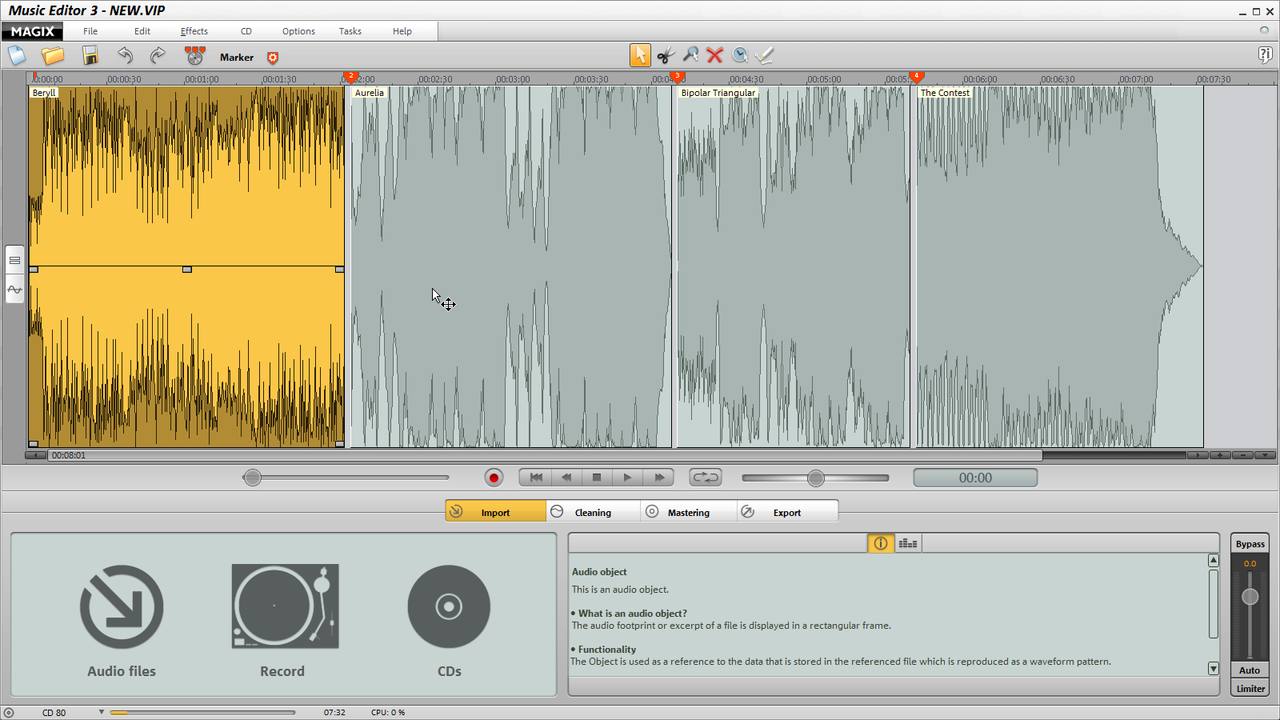Click the MAGIX logo button
1280x720 pixels.
point(32,31)
